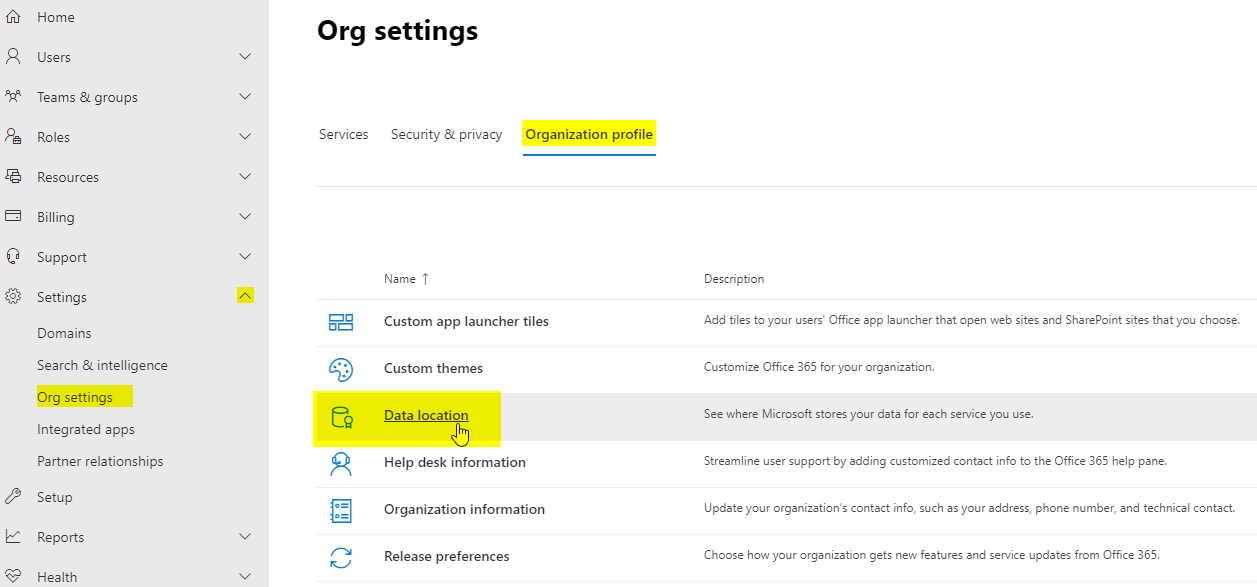Collapse the Settings section chevron
Viewport: 1257px width, 587px height.
click(245, 296)
